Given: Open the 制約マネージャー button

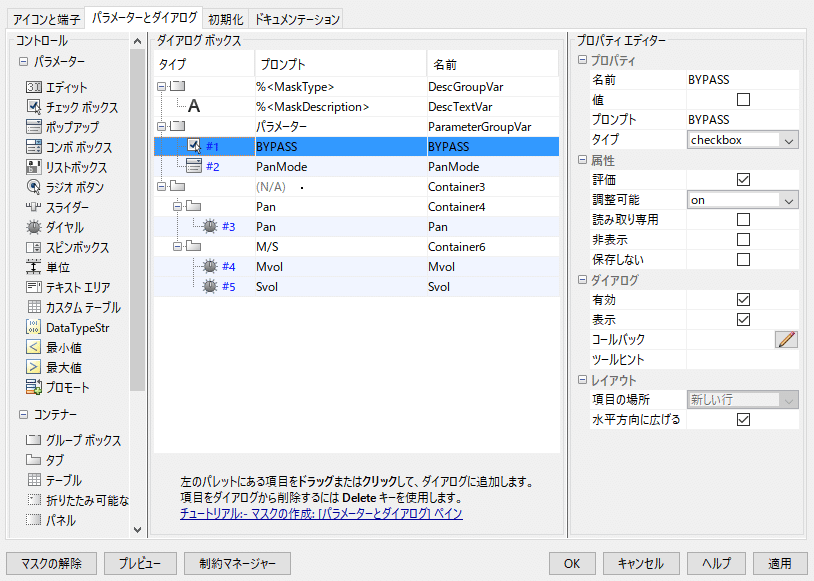Looking at the screenshot, I should [x=237, y=563].
